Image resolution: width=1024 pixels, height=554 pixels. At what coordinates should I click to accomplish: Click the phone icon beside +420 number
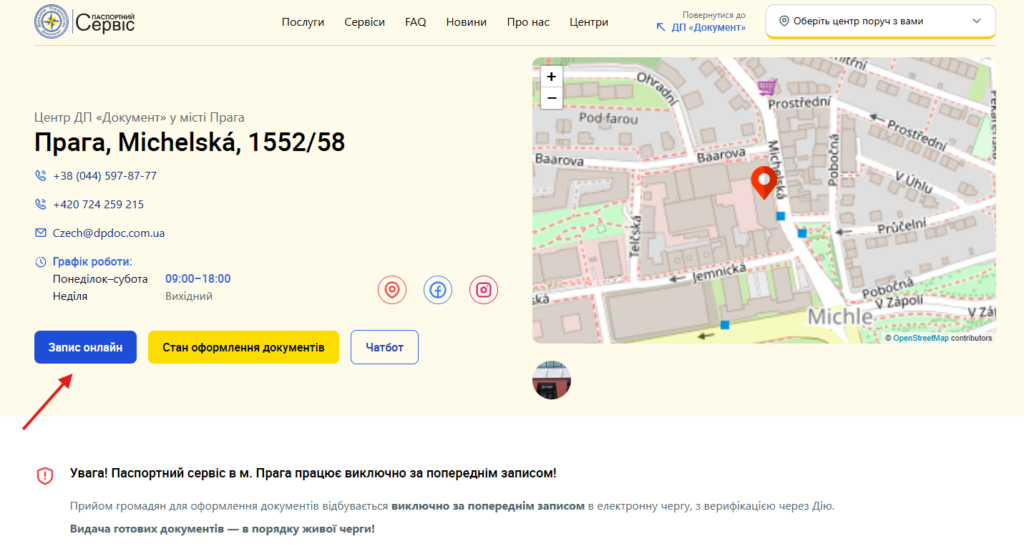[40, 204]
